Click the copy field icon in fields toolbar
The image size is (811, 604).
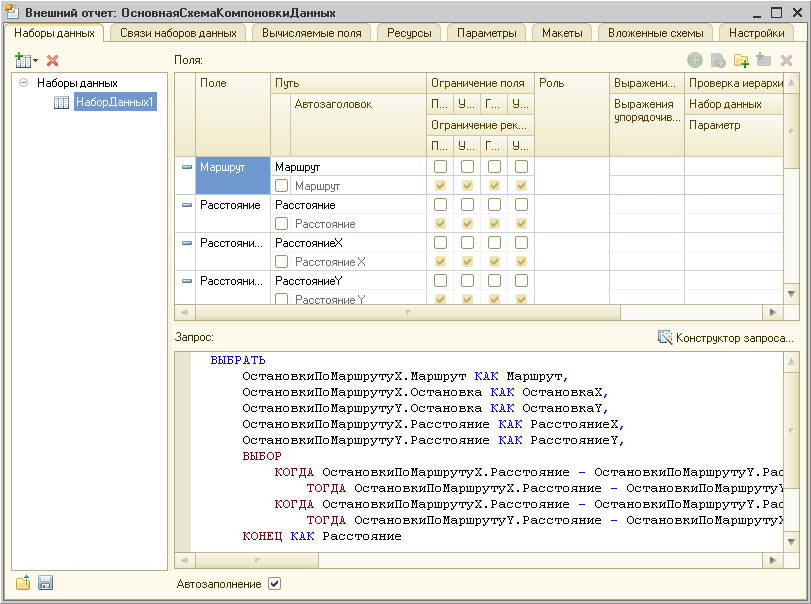718,61
